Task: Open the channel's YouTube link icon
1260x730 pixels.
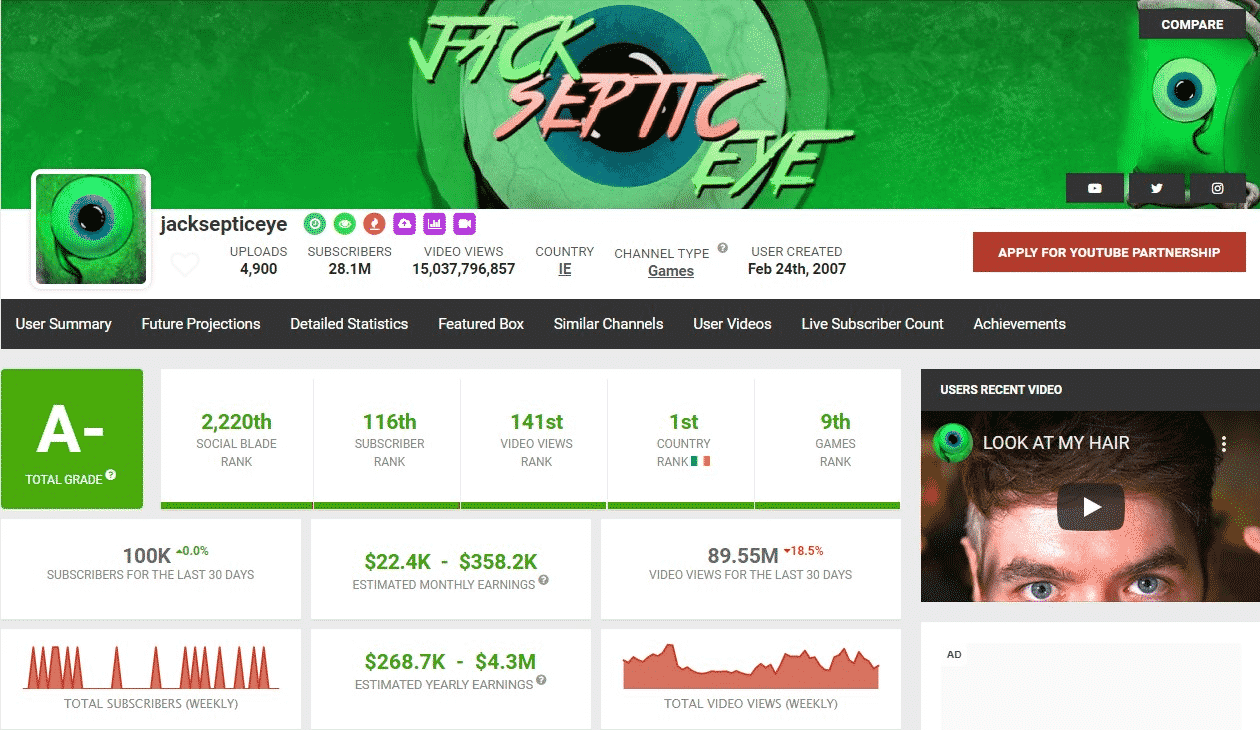Action: tap(1095, 188)
